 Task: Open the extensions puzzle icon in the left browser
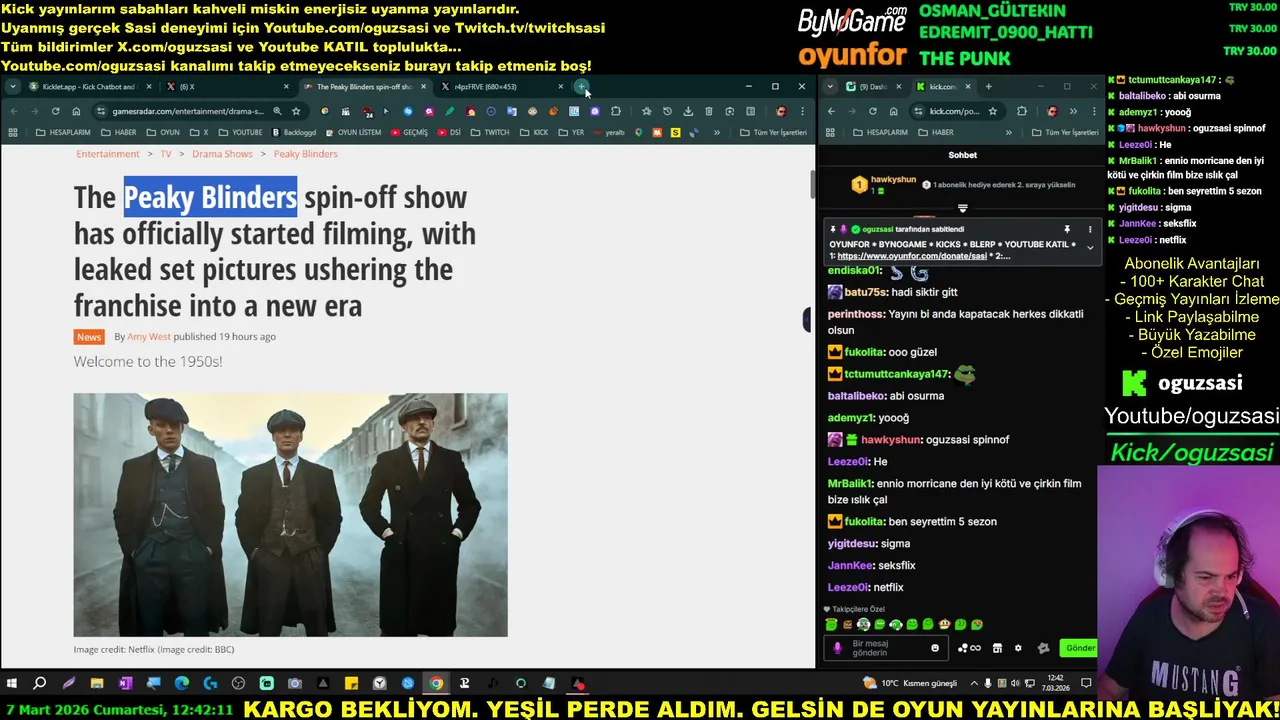[616, 111]
